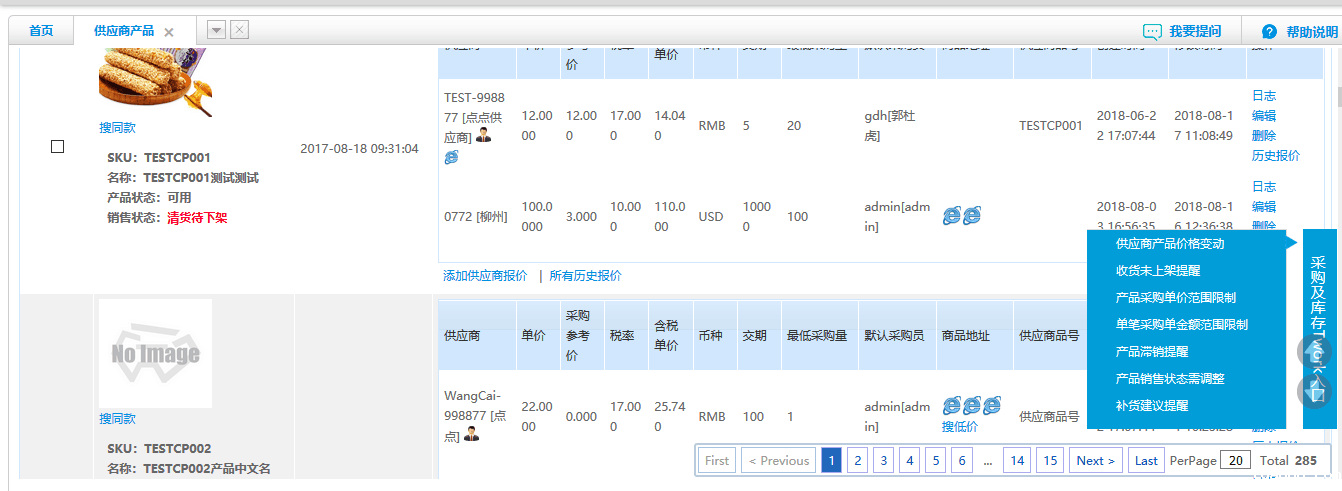
Task: Open the first IE address icon for WangCai
Action: point(951,405)
